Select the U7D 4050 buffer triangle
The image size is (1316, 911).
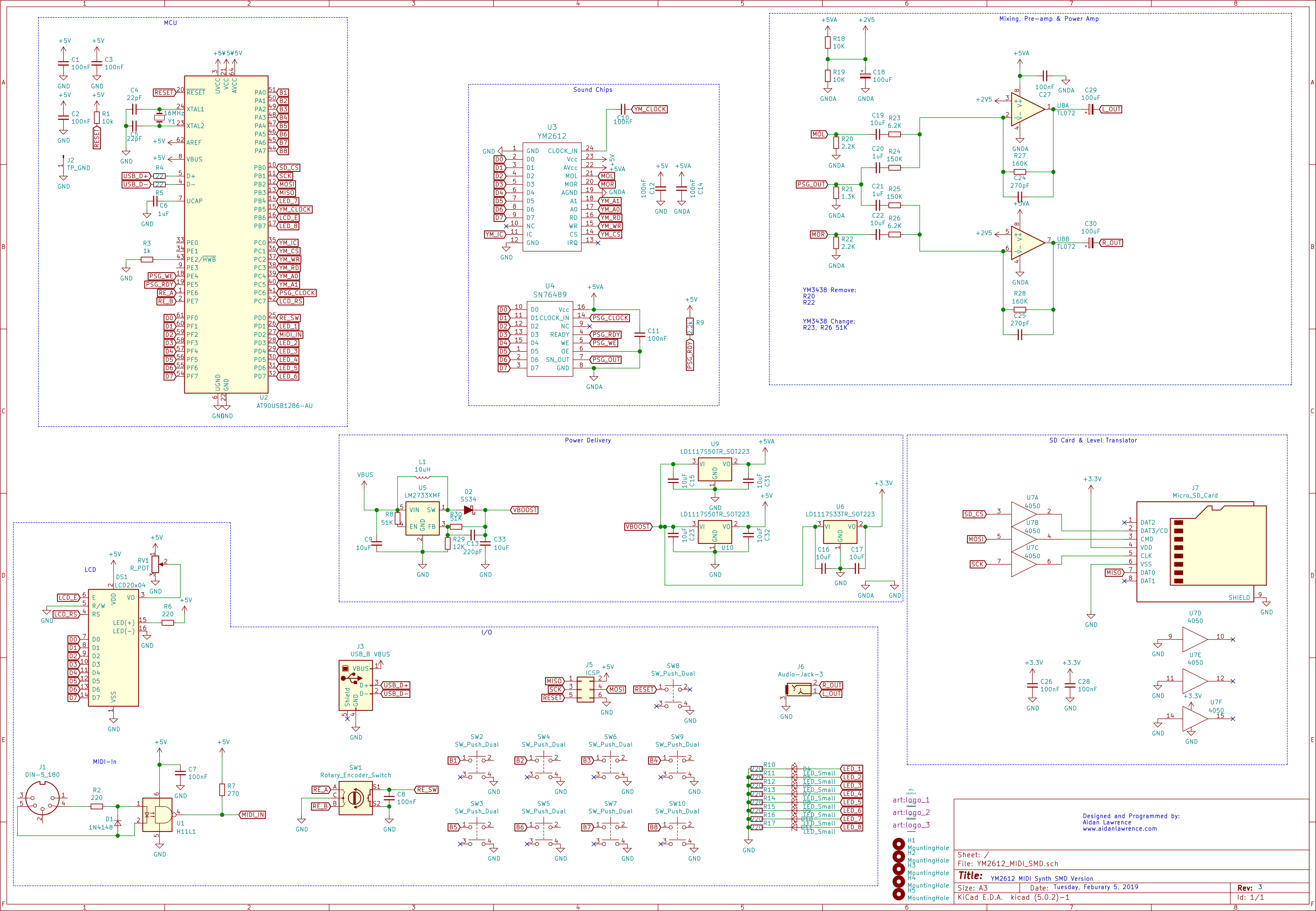pos(1195,639)
